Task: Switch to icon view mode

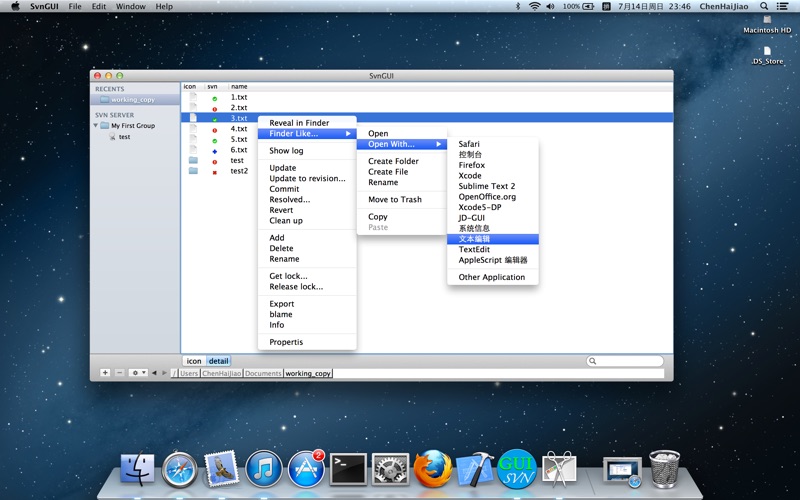Action: [194, 361]
